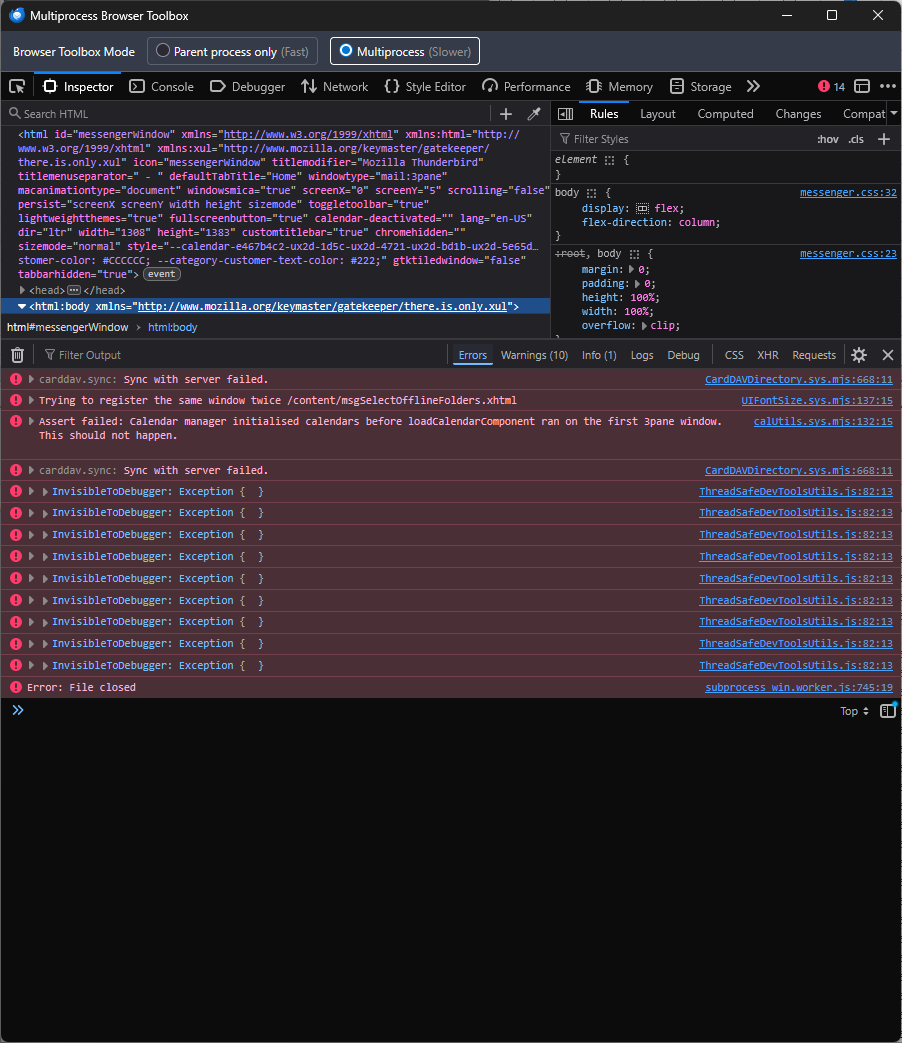Viewport: 902px width, 1043px height.
Task: Close the split console panel
Action: coord(887,355)
